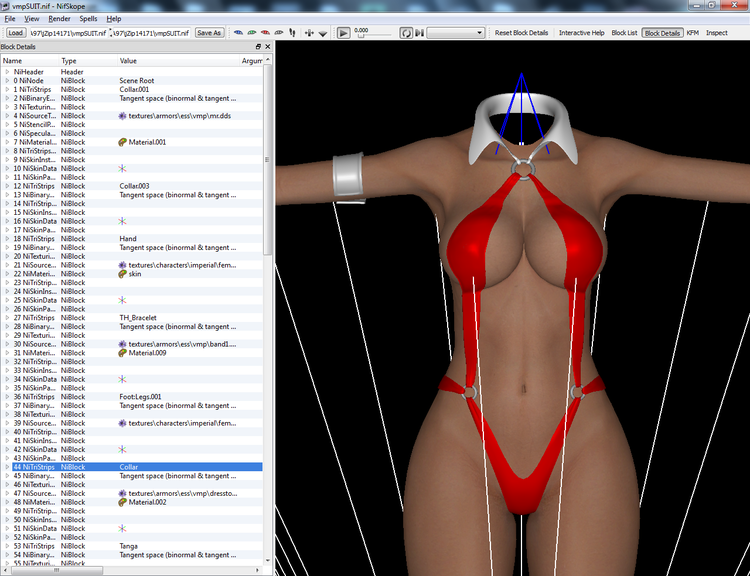
Task: Toggle the Switch animation icon
Action: (x=419, y=33)
